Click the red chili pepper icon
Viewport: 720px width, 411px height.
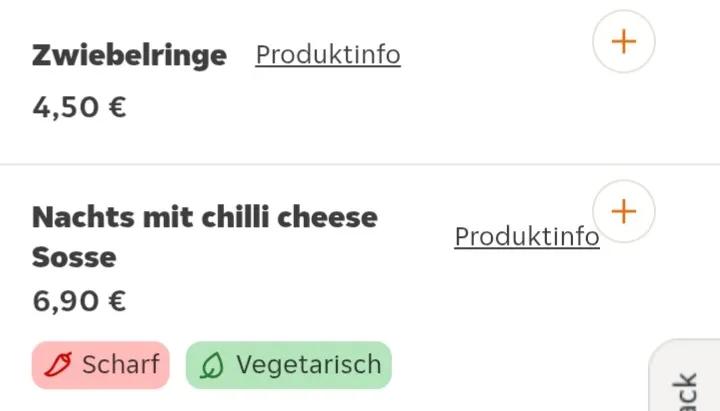tap(60, 365)
